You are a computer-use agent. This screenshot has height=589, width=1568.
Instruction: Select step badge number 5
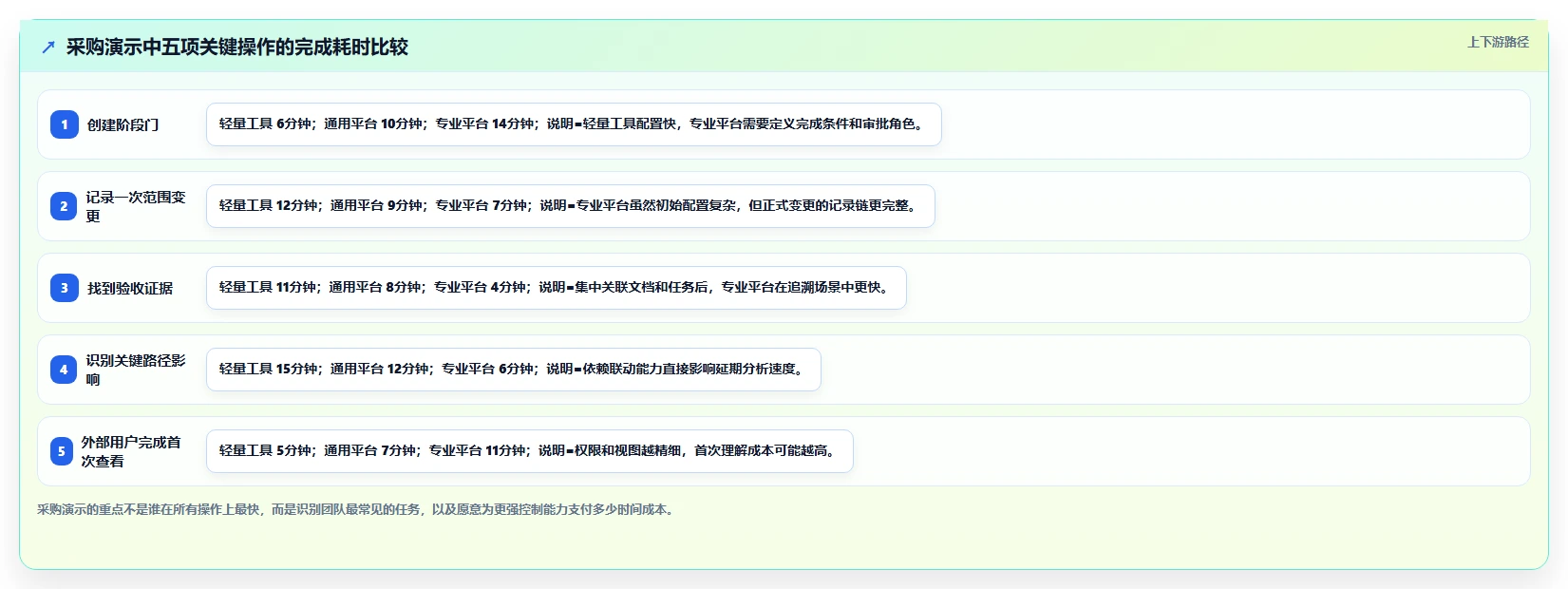click(x=62, y=451)
